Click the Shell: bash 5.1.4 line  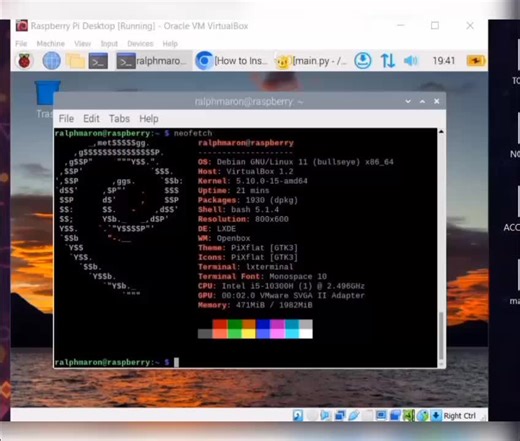pyautogui.click(x=238, y=210)
